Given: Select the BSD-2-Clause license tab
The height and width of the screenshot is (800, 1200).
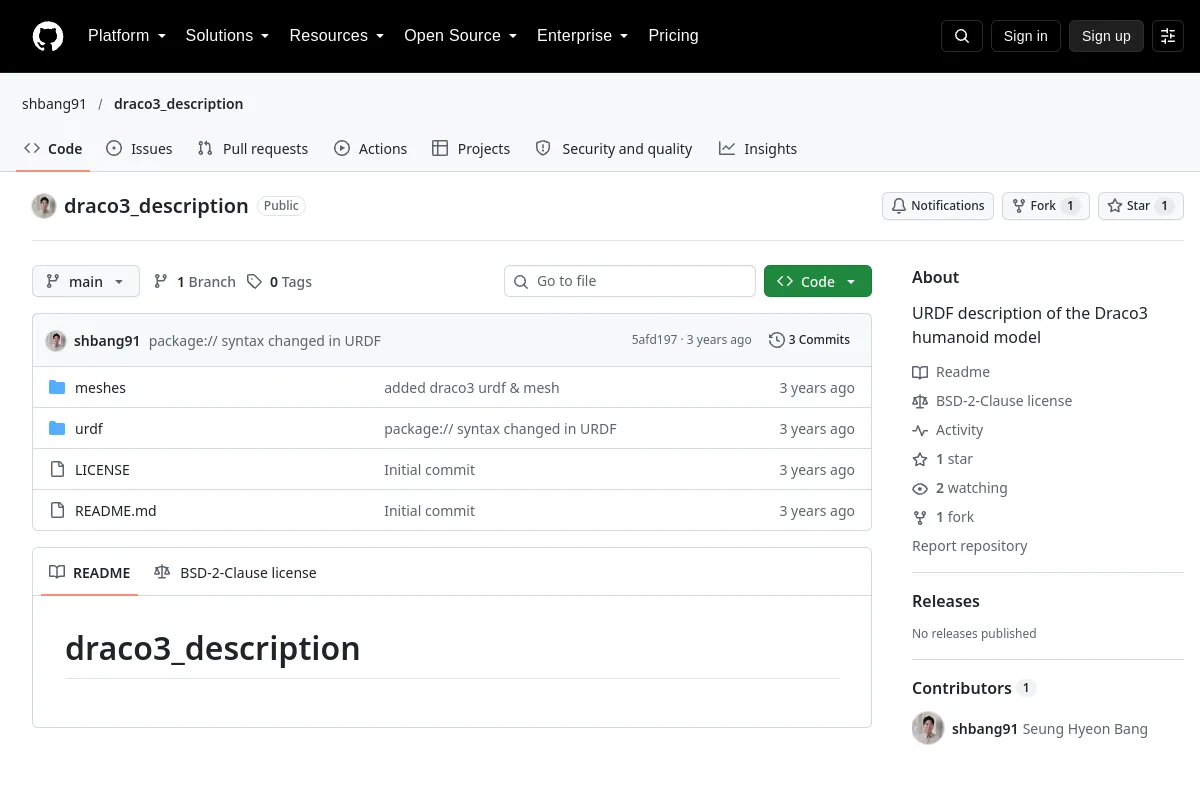Looking at the screenshot, I should point(235,573).
